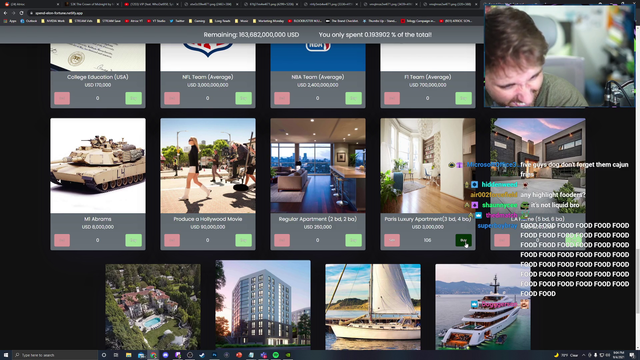The image size is (640, 360).
Task: Click the address bar URL
Action: point(59,13)
